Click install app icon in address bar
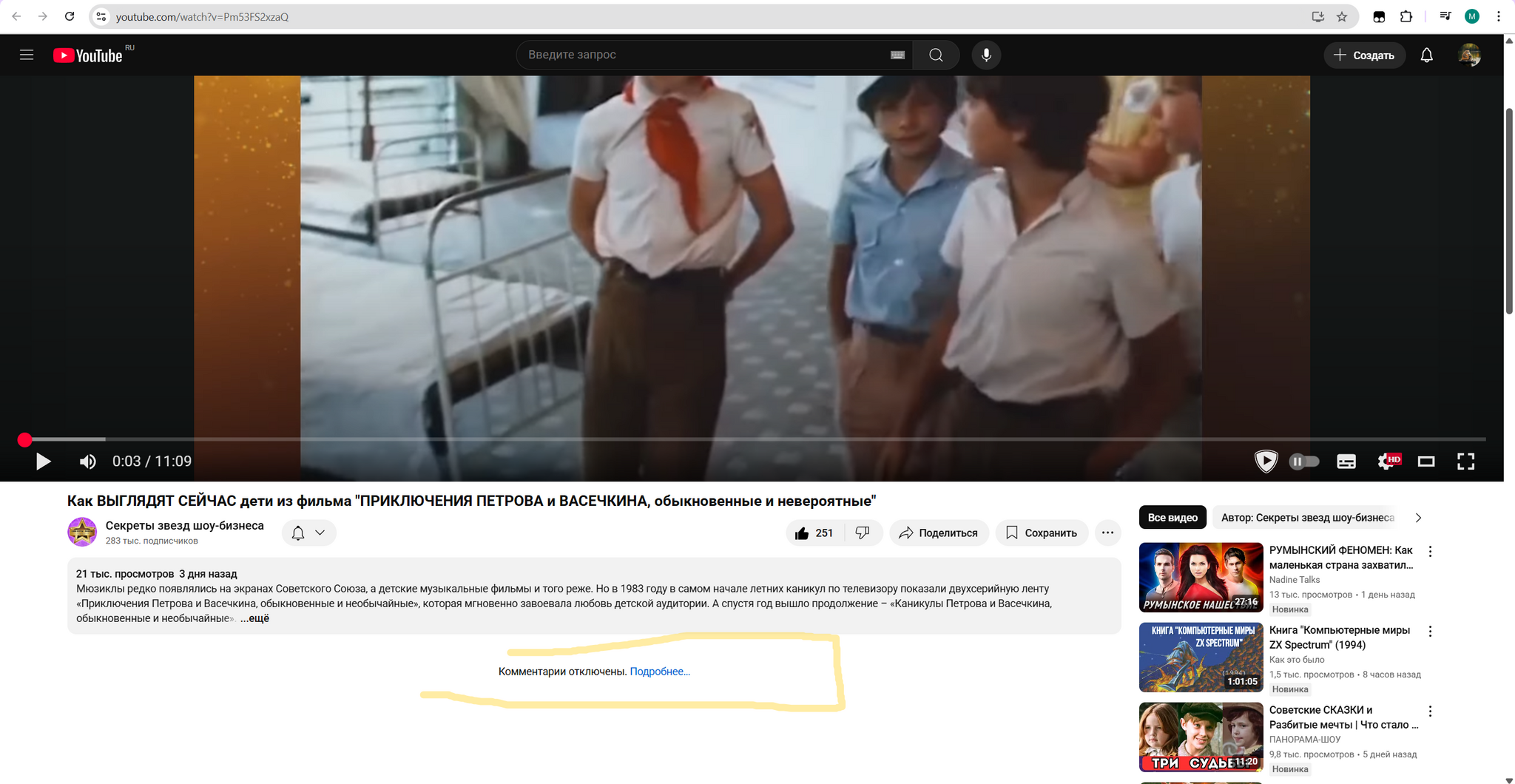 click(x=1317, y=16)
